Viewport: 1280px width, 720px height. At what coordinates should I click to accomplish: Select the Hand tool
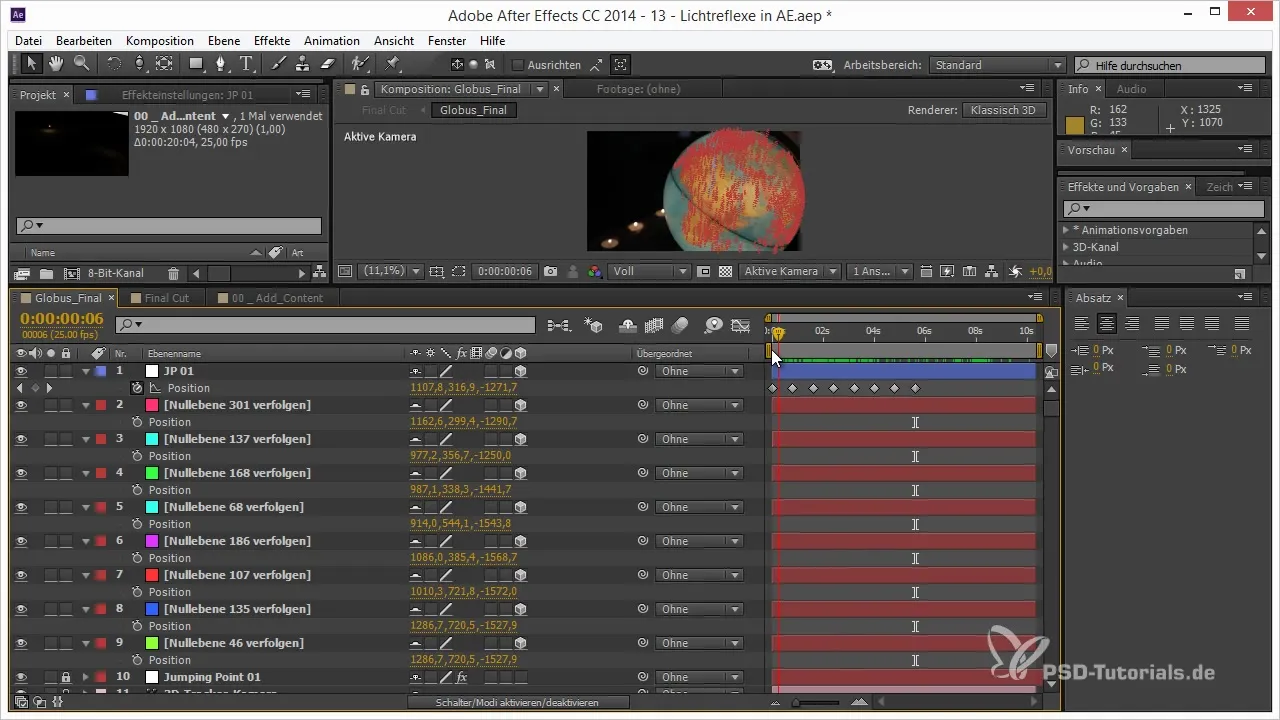tap(56, 64)
